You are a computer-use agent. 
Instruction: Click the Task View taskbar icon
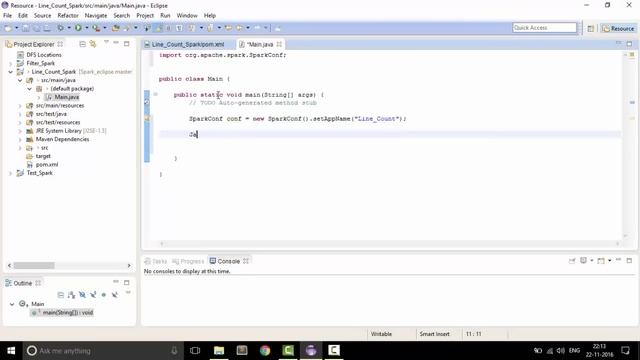tap(195, 351)
